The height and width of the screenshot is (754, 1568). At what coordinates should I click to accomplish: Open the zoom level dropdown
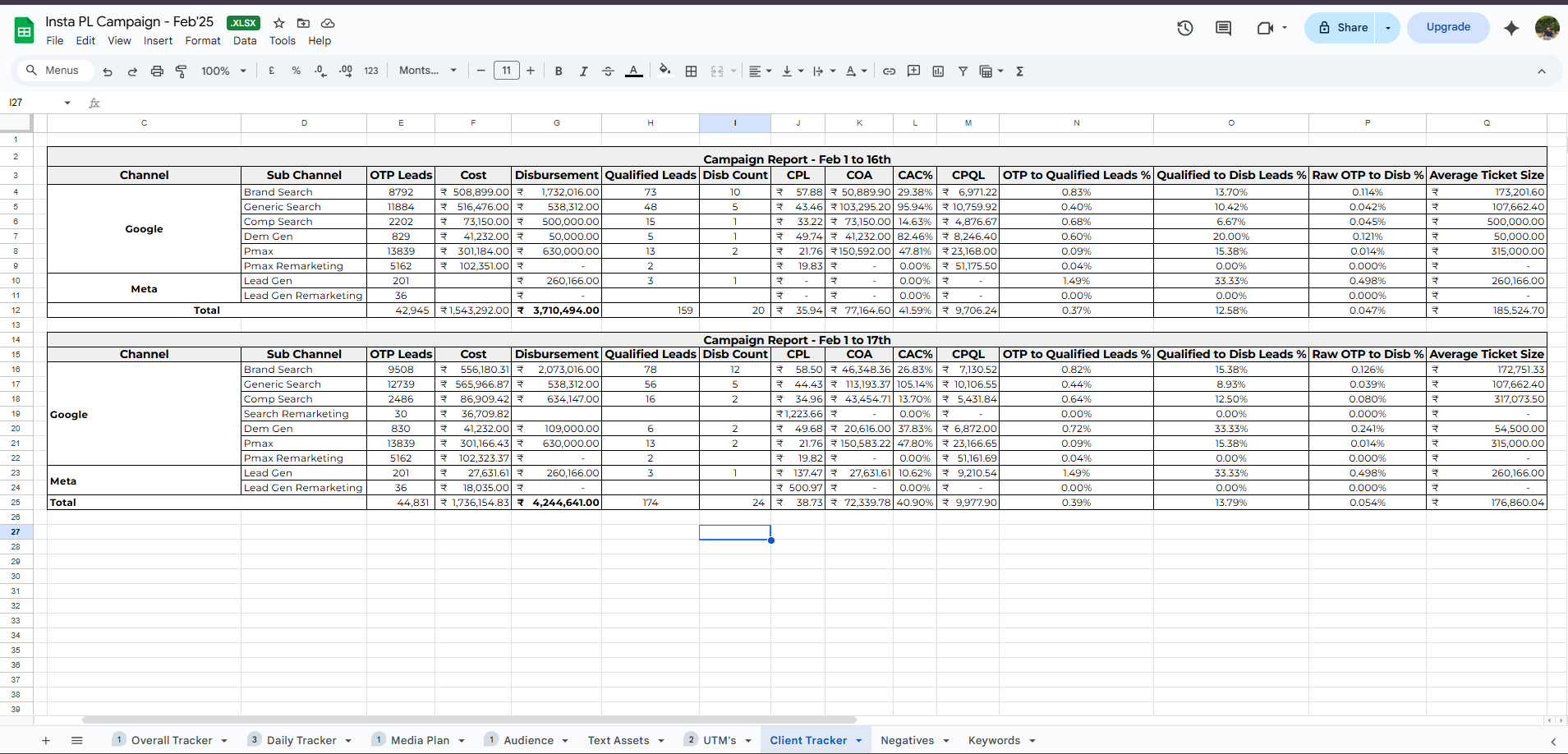pos(223,71)
